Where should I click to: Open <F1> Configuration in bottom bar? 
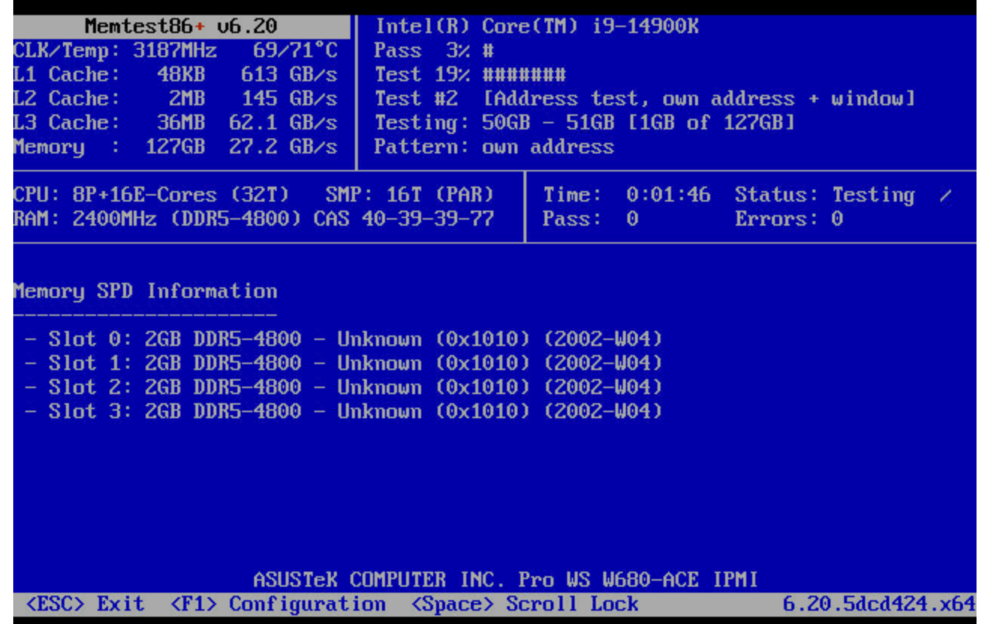(x=278, y=604)
